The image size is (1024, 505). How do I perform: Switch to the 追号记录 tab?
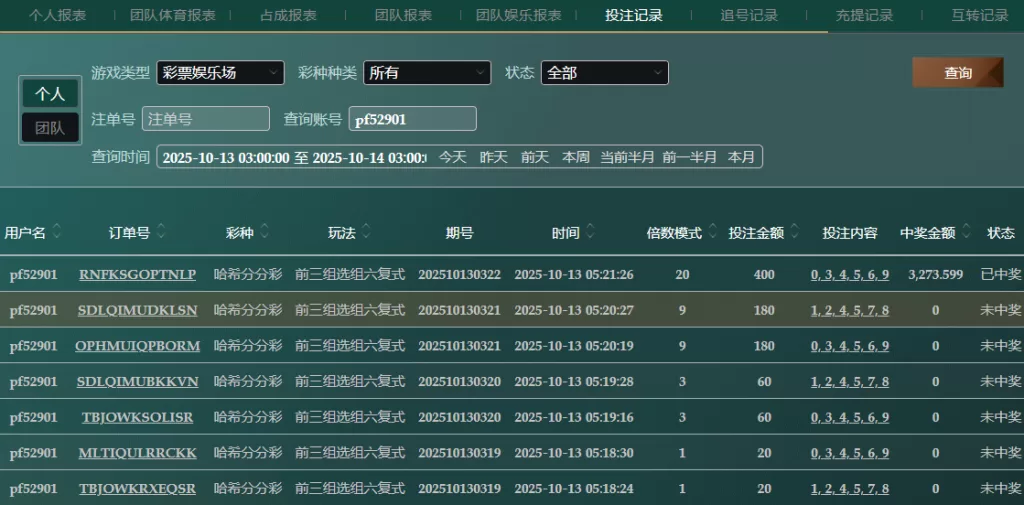point(749,15)
